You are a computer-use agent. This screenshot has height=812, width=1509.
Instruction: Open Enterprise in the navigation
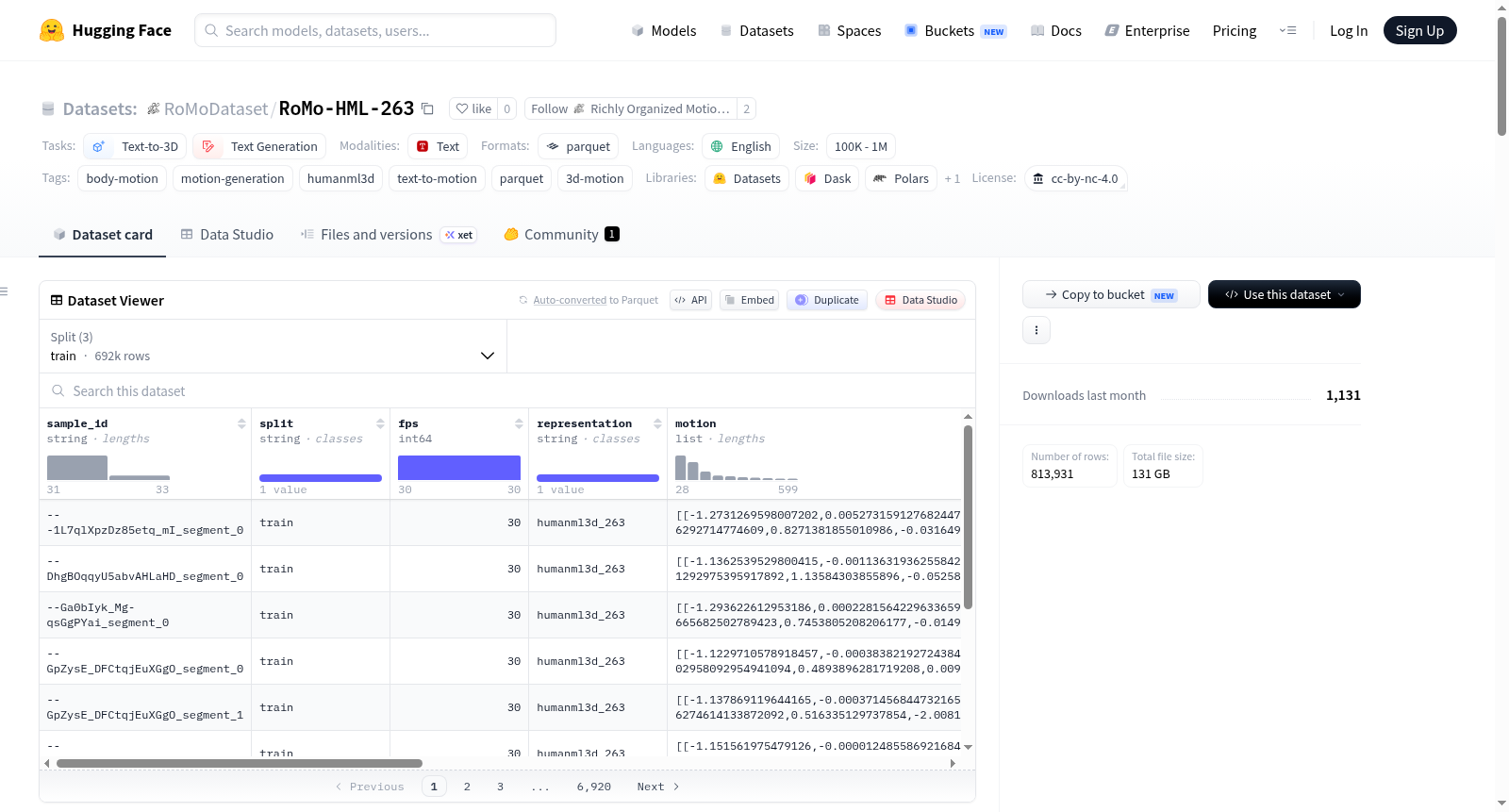coord(1147,30)
